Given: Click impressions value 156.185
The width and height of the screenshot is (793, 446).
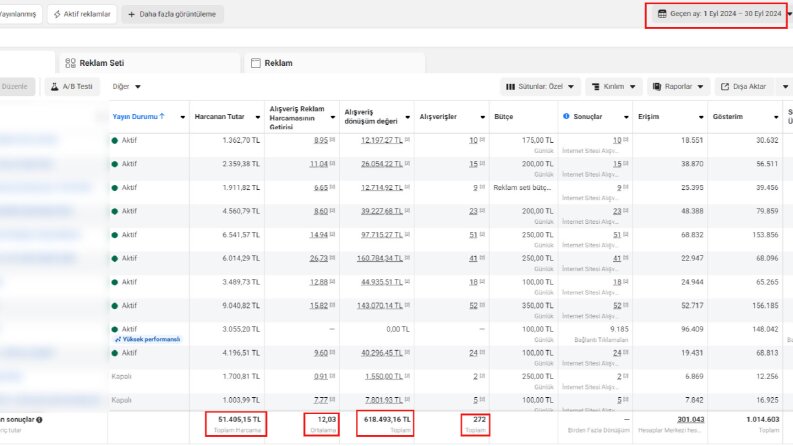Looking at the screenshot, I should 765,305.
